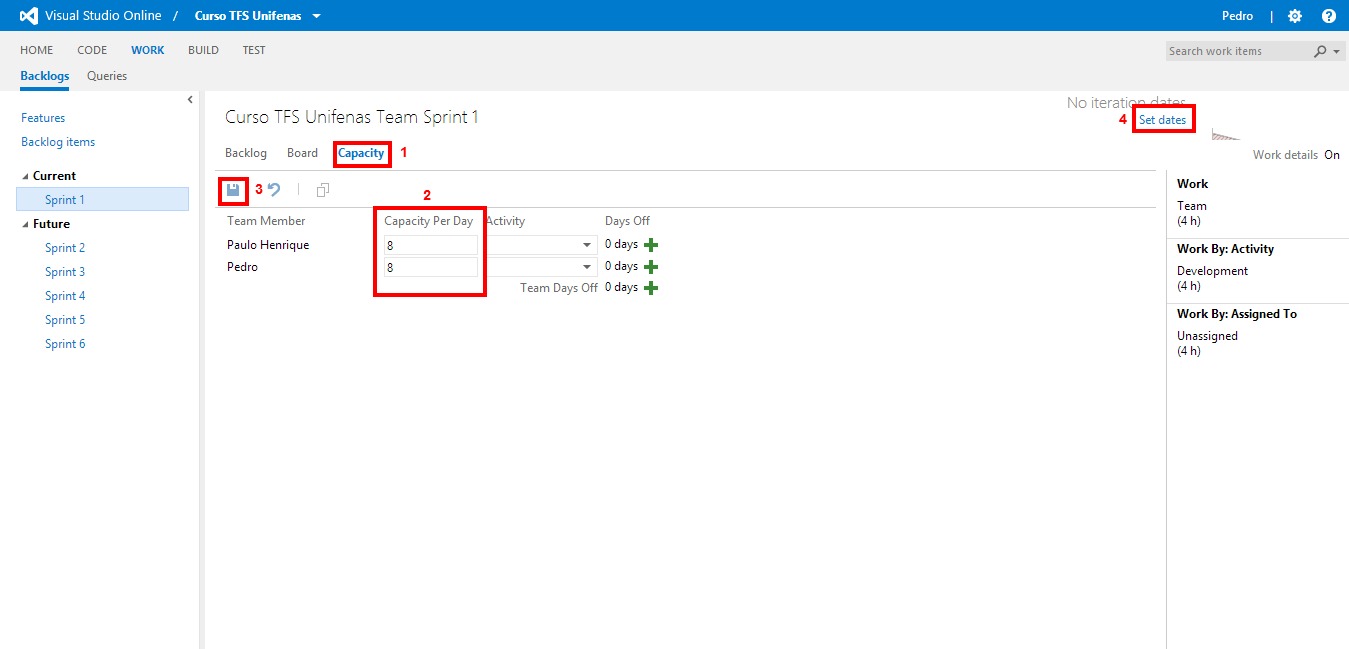Click the Visual Studio Online title text

coord(103,16)
